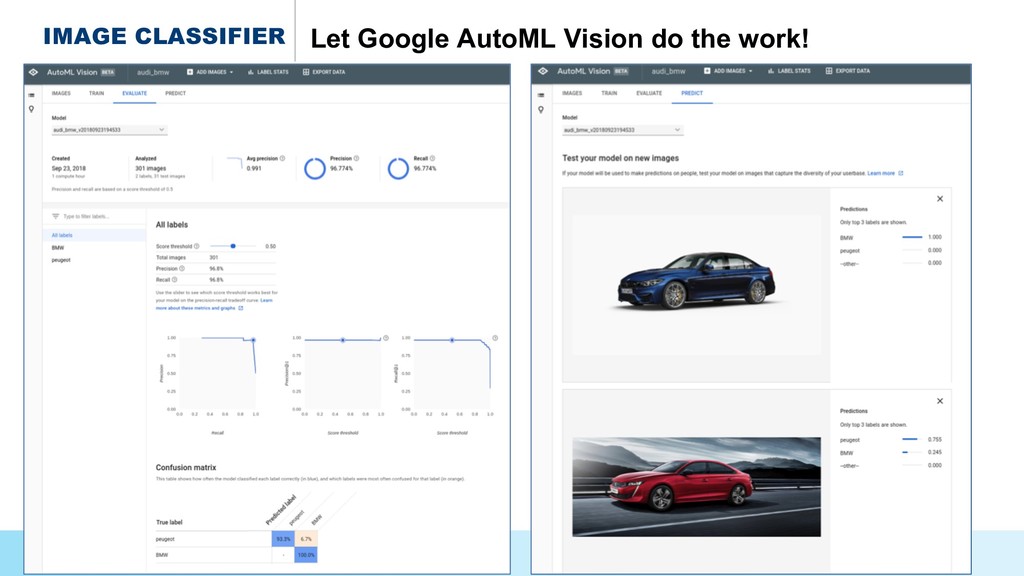Open Model dropdown in Predict window

(x=622, y=130)
